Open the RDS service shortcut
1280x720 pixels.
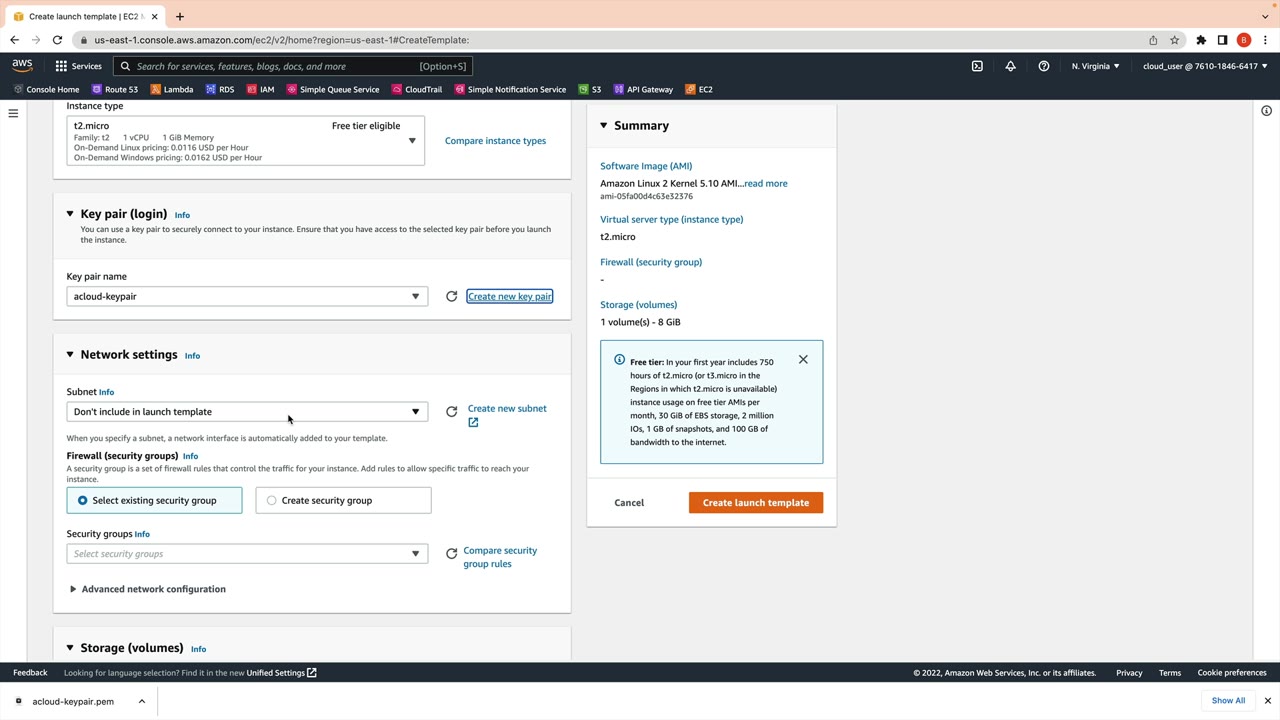[220, 89]
